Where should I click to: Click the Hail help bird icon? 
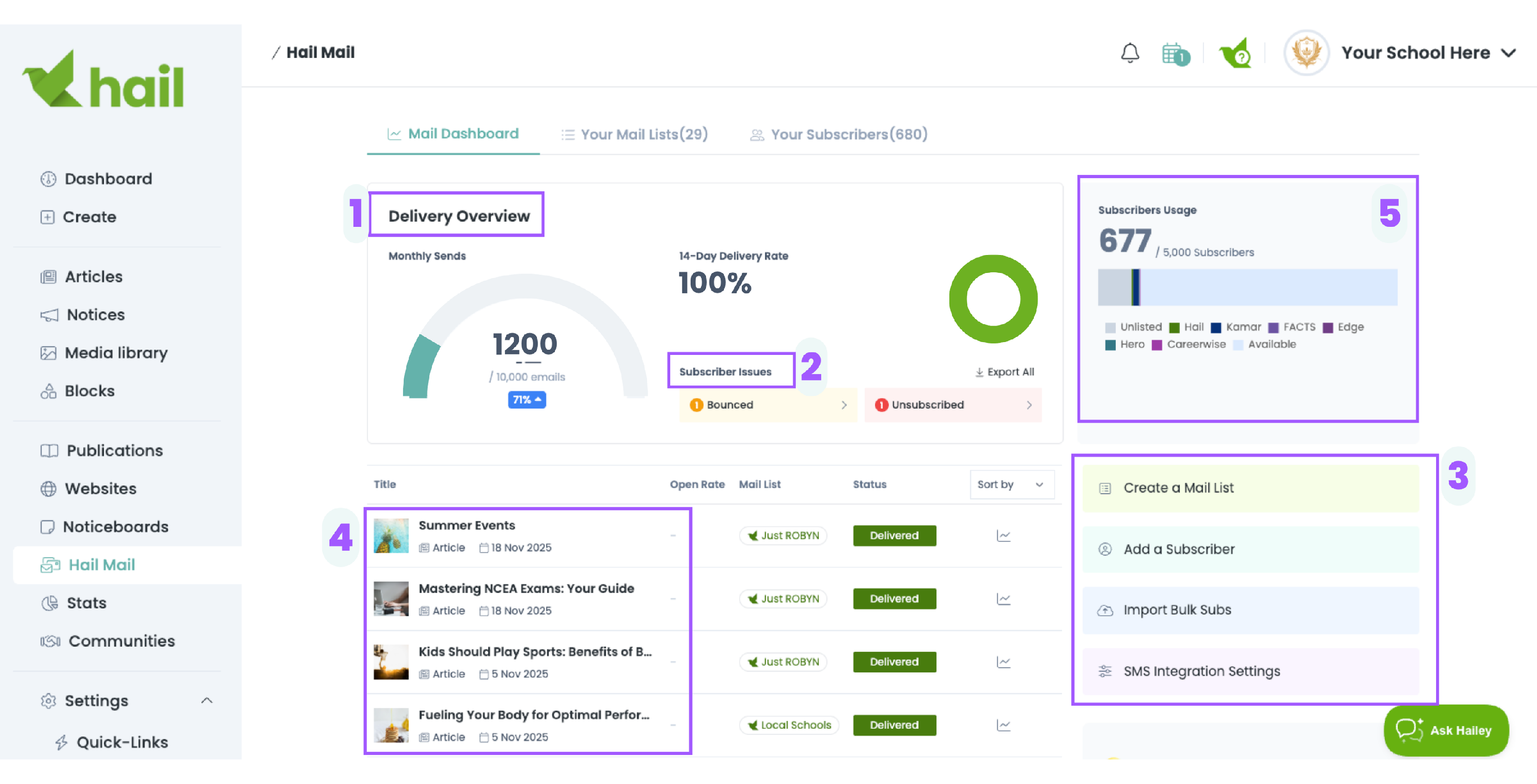[1235, 54]
